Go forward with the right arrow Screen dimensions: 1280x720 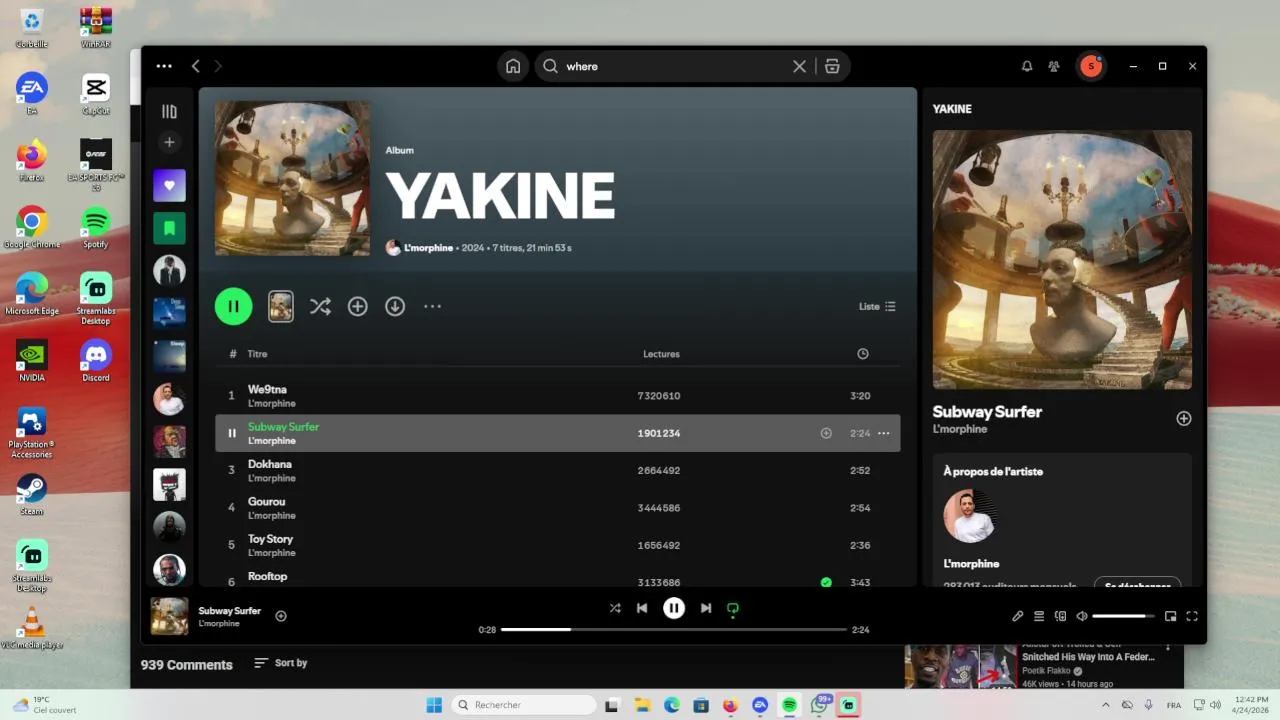coord(218,66)
